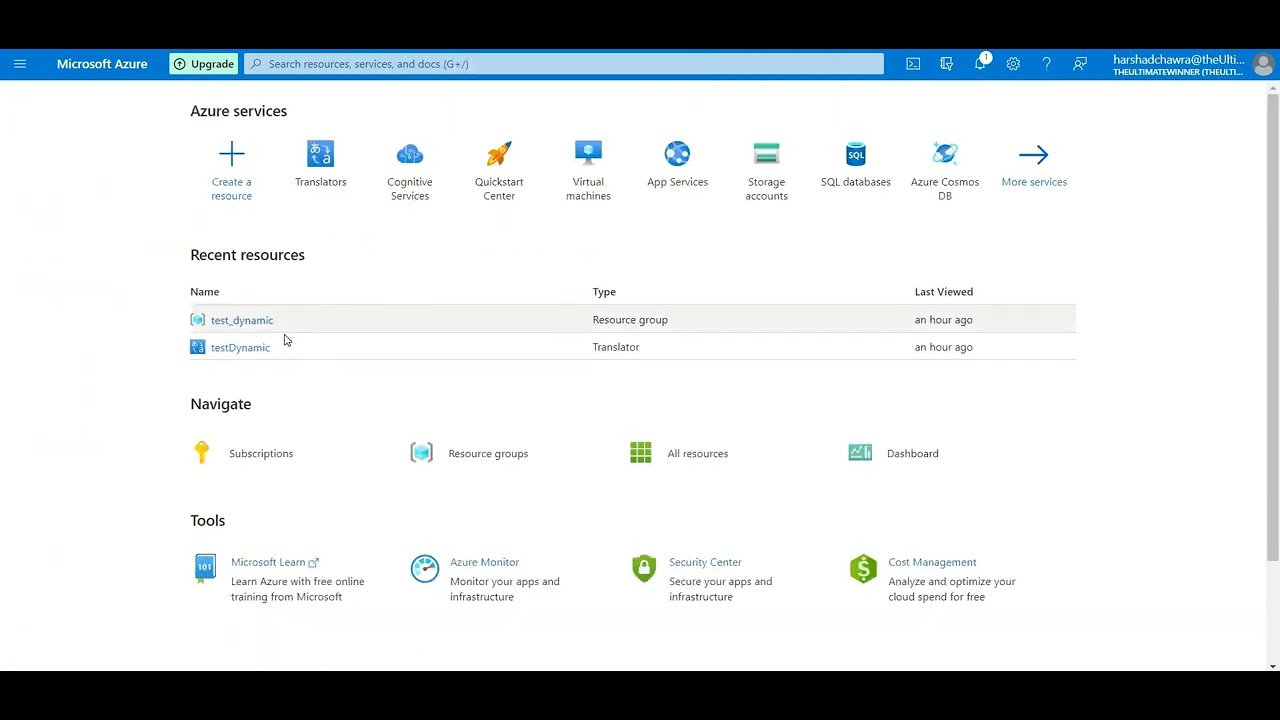Screen dimensions: 1280x720
Task: Click the Upgrade button
Action: [x=204, y=64]
